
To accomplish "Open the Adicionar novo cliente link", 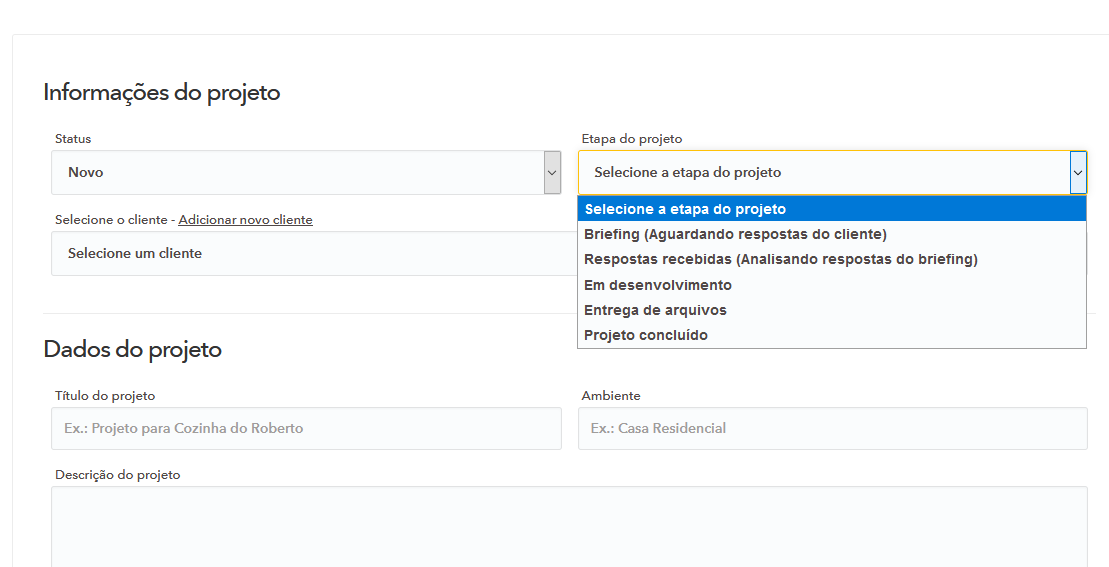I will pyautogui.click(x=245, y=220).
